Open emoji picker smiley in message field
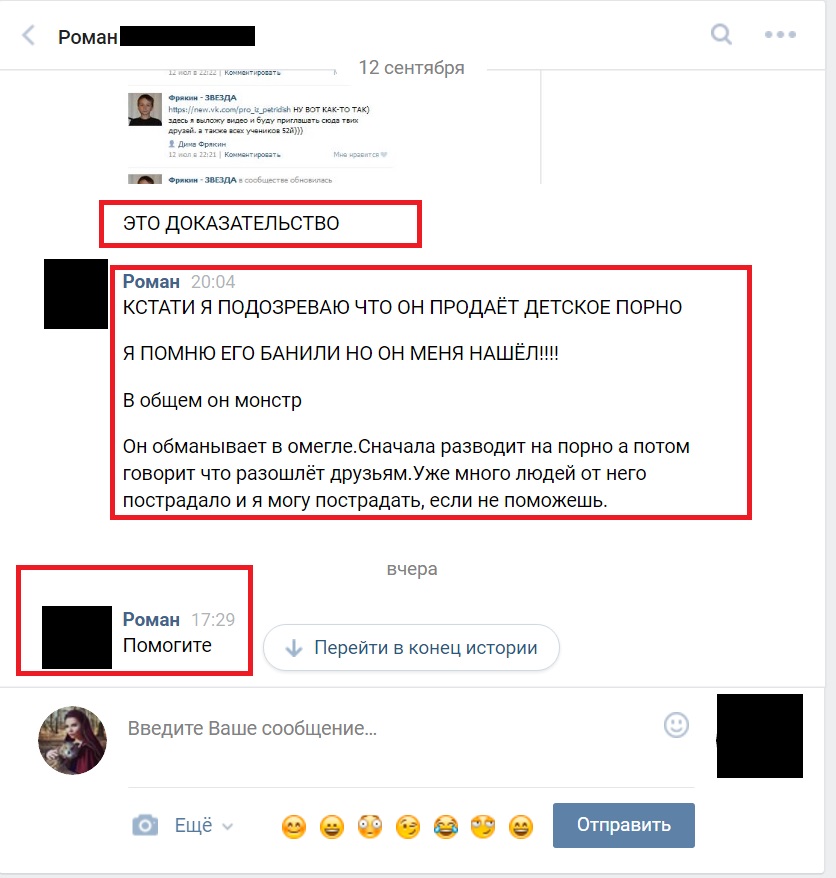 (x=676, y=725)
